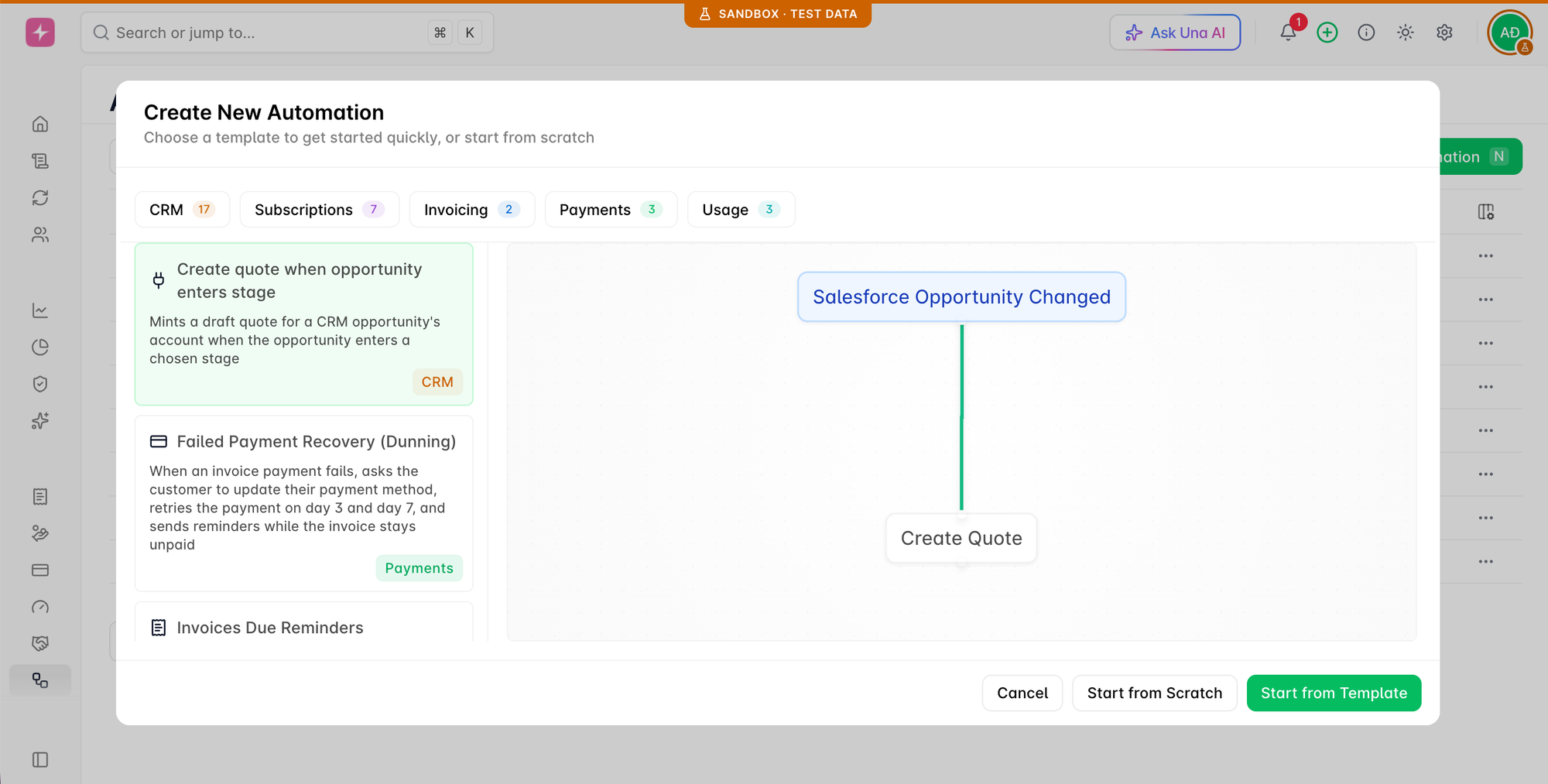The image size is (1548, 784).
Task: Focus the Search or jump to field
Action: click(287, 33)
